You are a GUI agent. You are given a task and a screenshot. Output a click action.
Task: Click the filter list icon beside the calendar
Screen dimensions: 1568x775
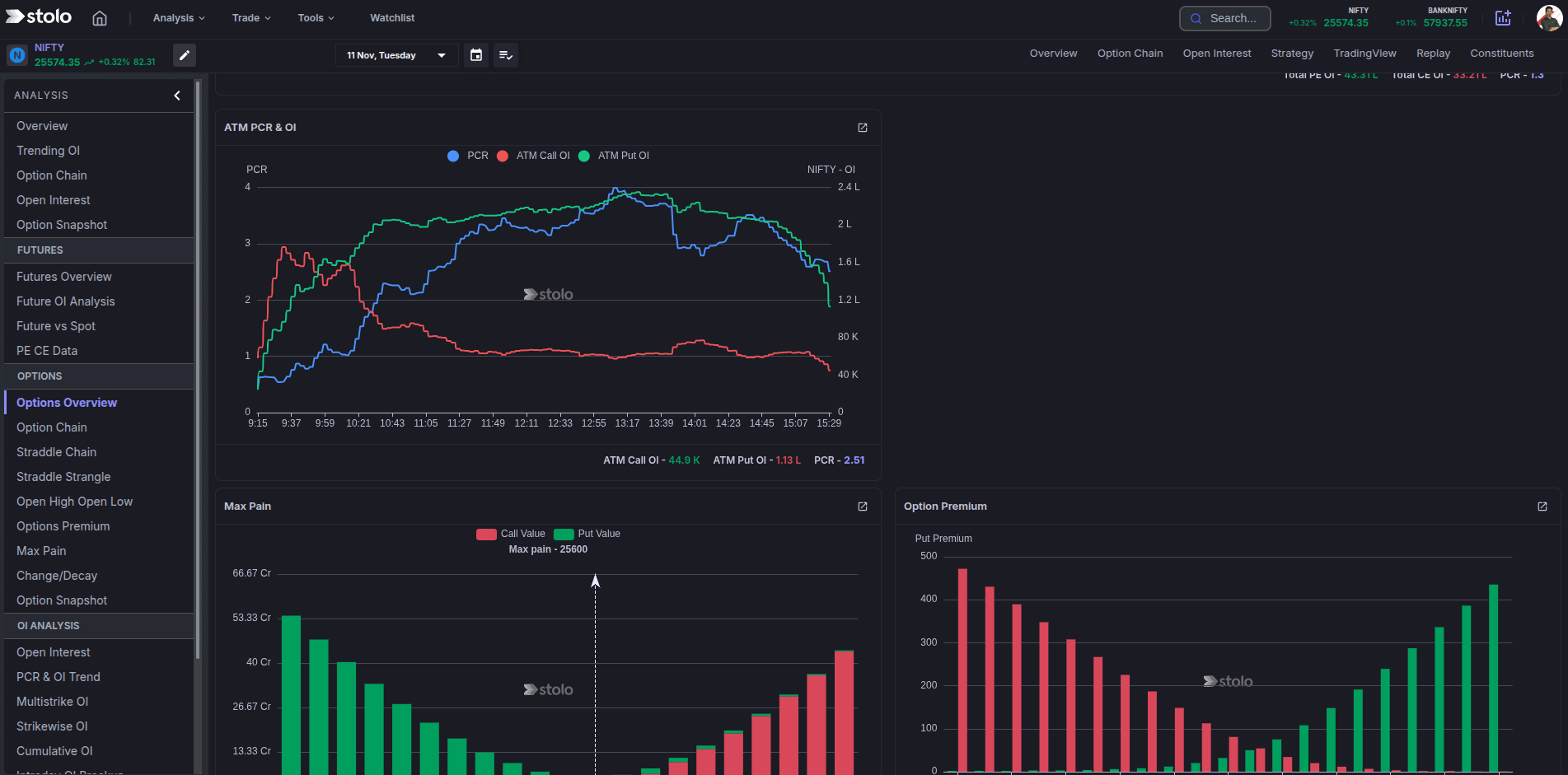(x=506, y=55)
